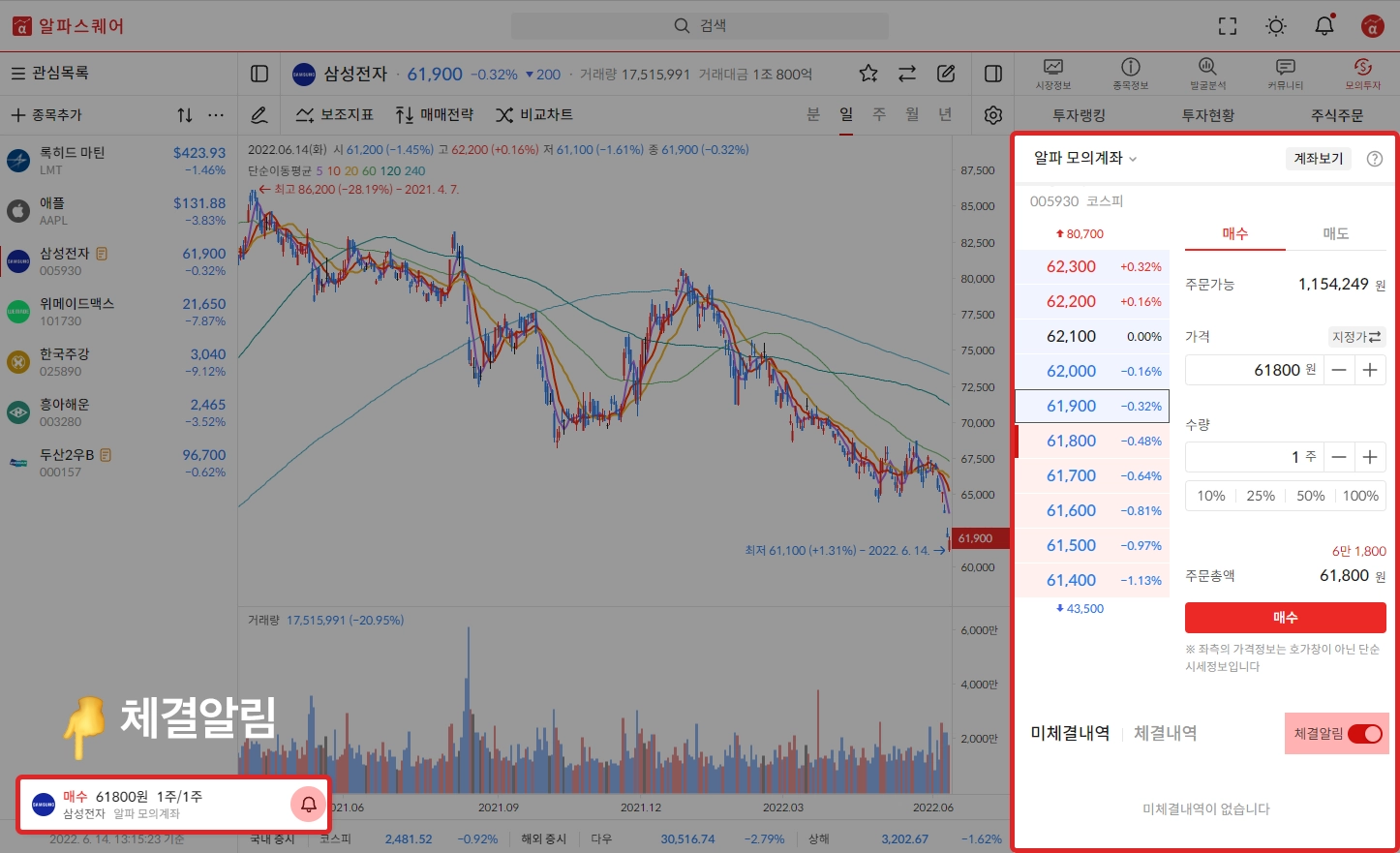Select 록히드 마틴 in watchlist
This screenshot has width=1400, height=853.
coord(118,160)
